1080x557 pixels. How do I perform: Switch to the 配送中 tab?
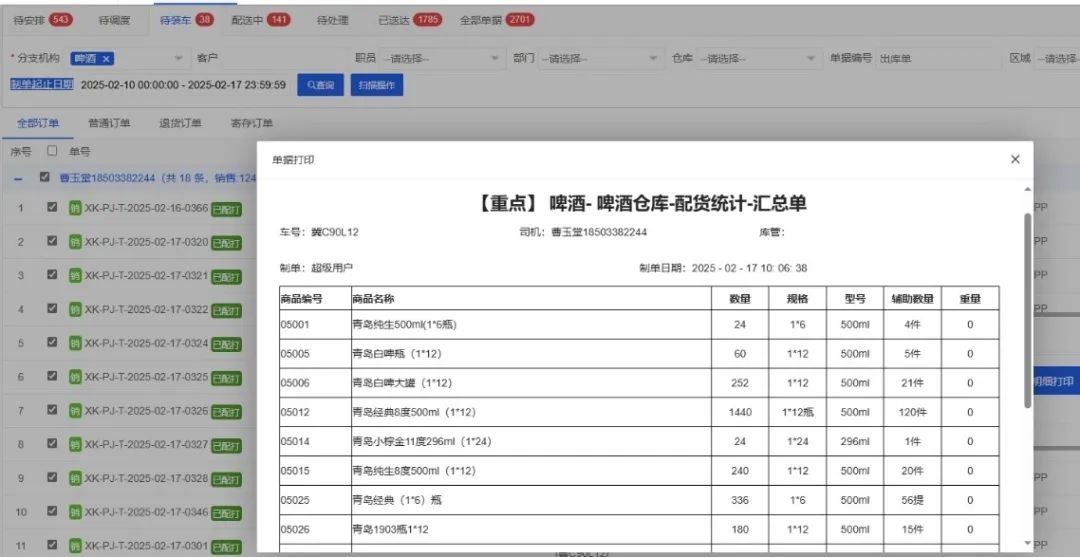click(260, 19)
